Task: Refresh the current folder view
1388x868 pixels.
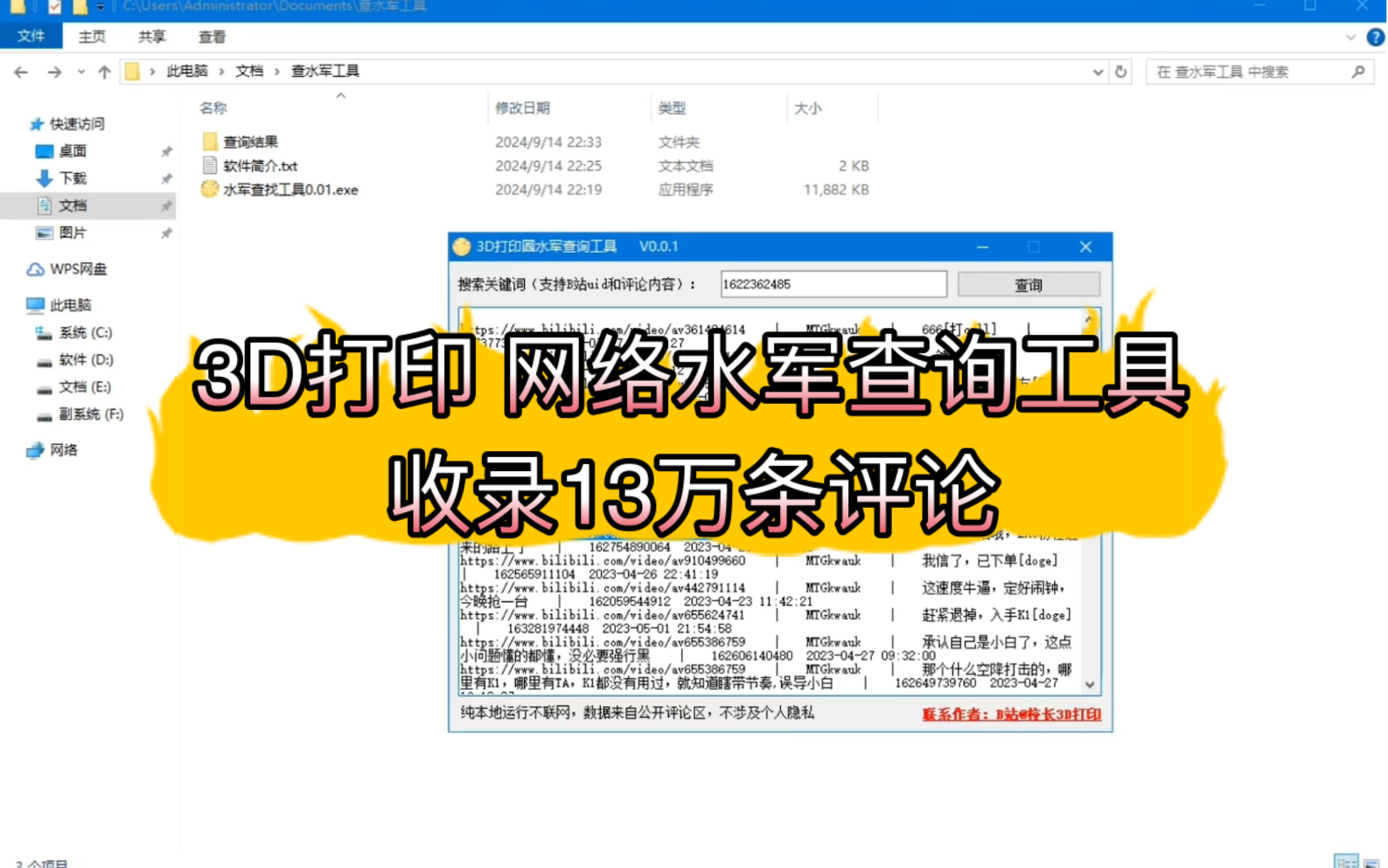Action: tap(1121, 72)
